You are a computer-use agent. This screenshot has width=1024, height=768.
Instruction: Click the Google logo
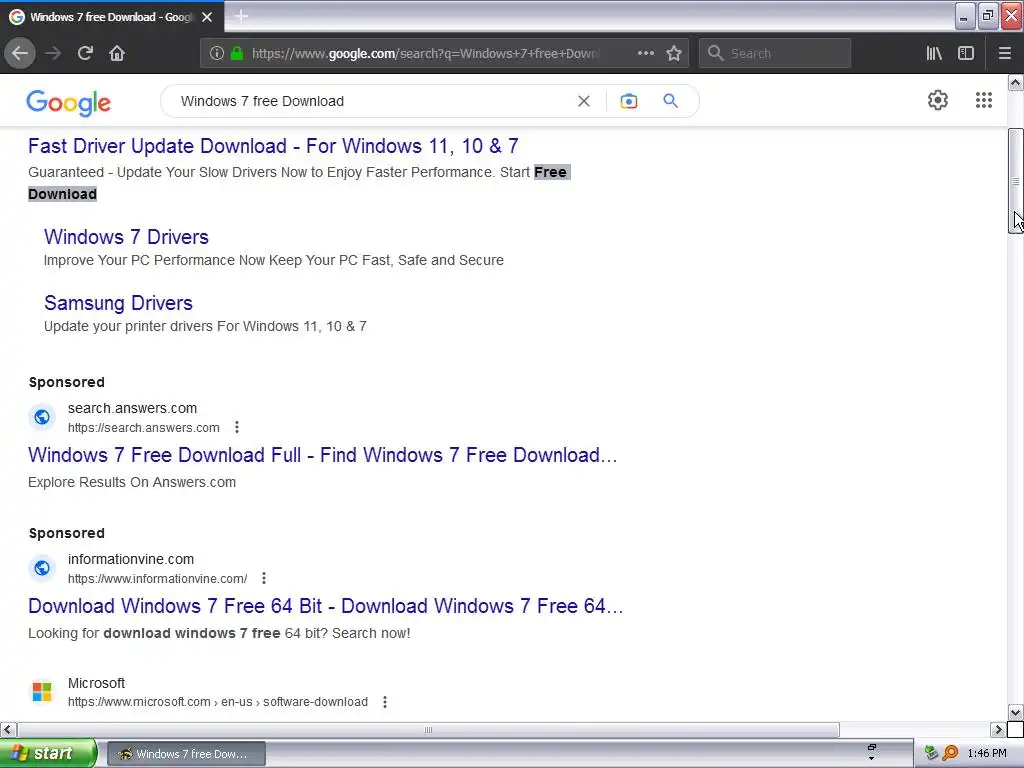69,103
